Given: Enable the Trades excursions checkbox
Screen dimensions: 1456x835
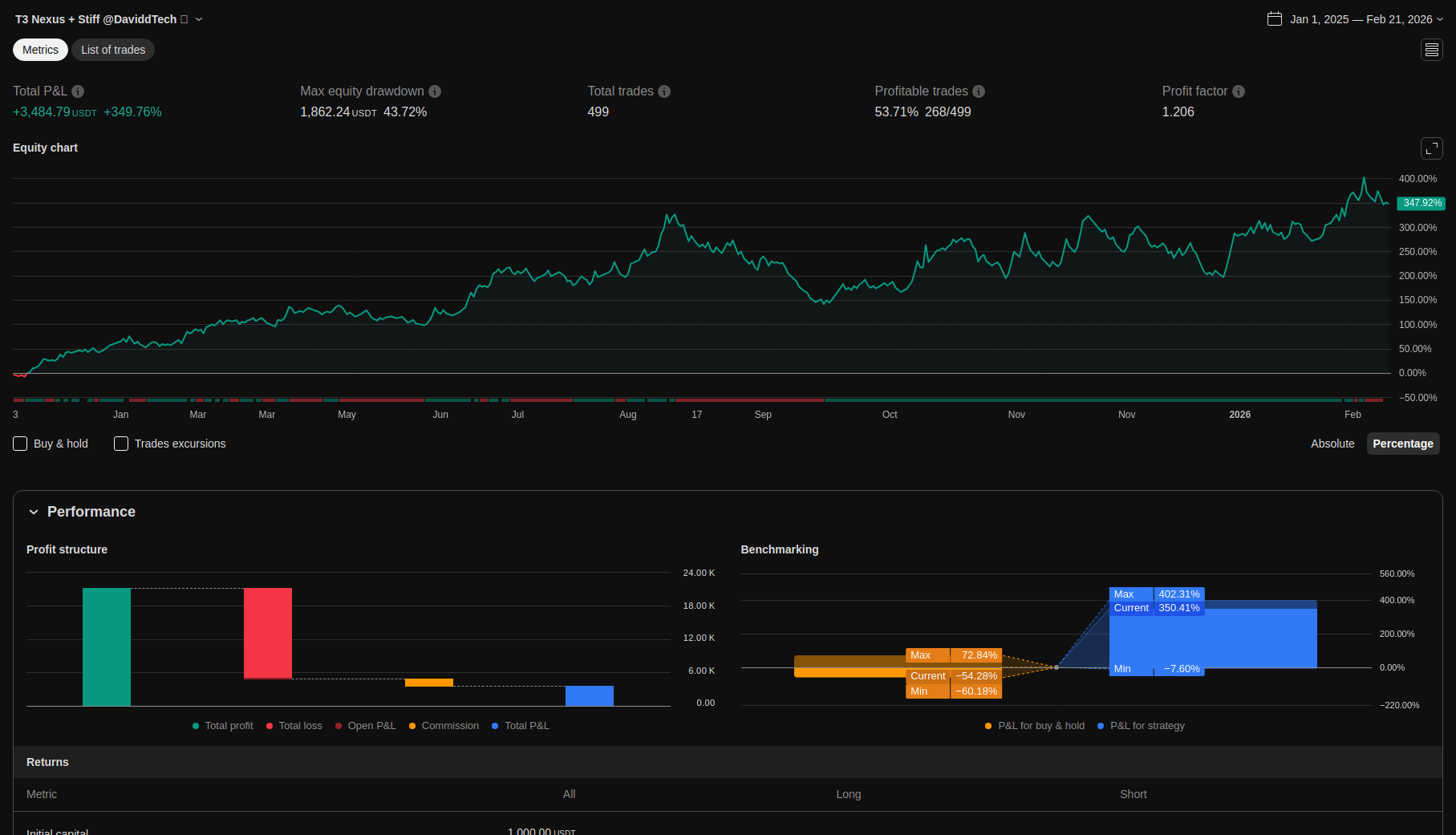Looking at the screenshot, I should [x=121, y=444].
